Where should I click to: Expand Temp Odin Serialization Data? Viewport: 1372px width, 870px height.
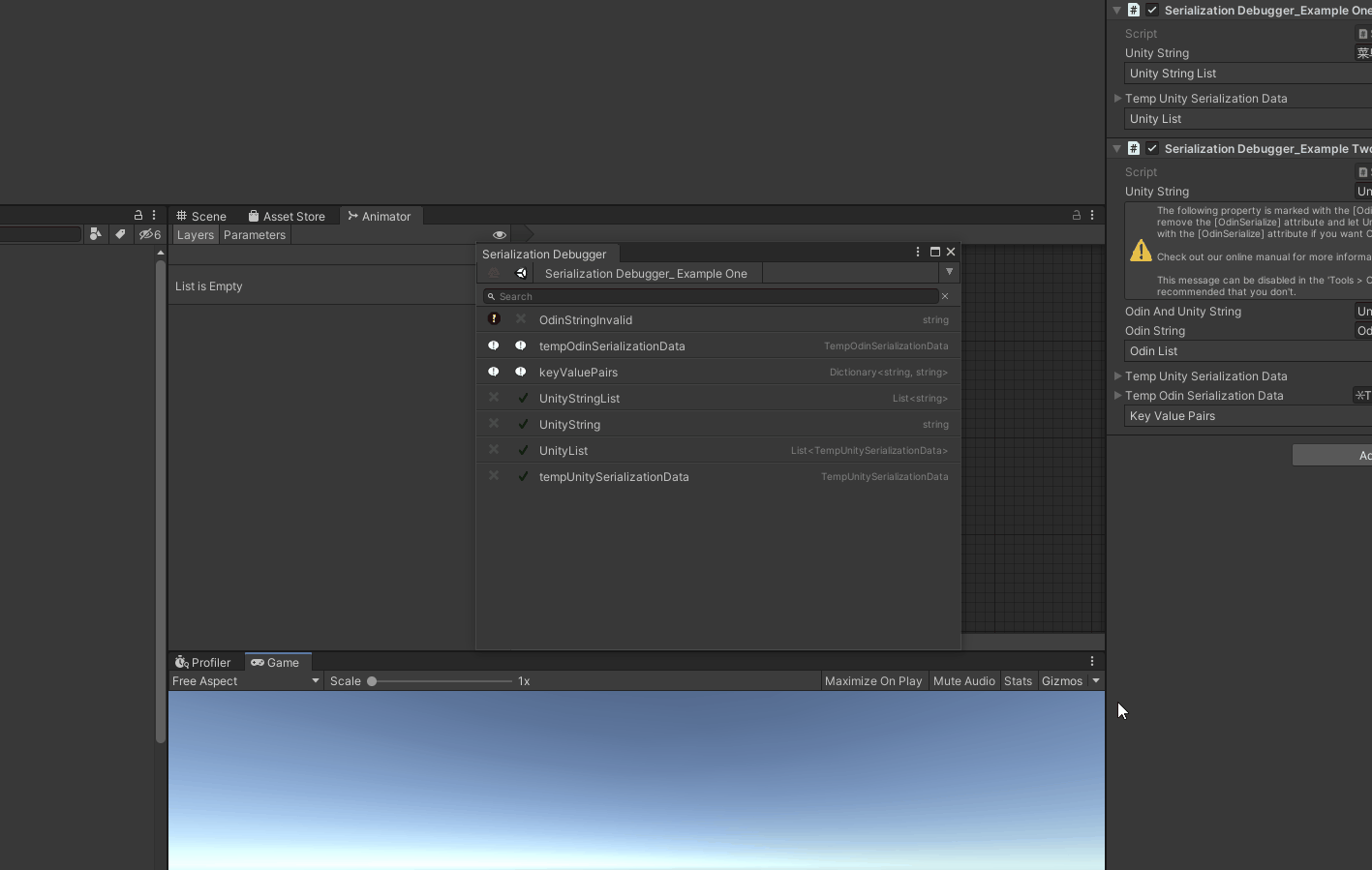1117,395
